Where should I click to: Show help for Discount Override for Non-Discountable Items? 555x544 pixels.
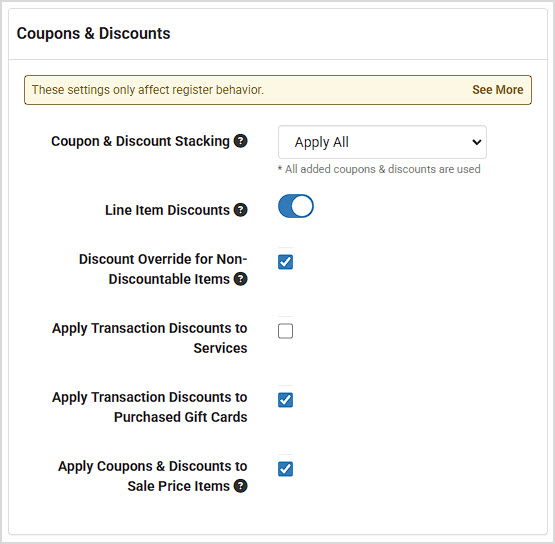241,279
